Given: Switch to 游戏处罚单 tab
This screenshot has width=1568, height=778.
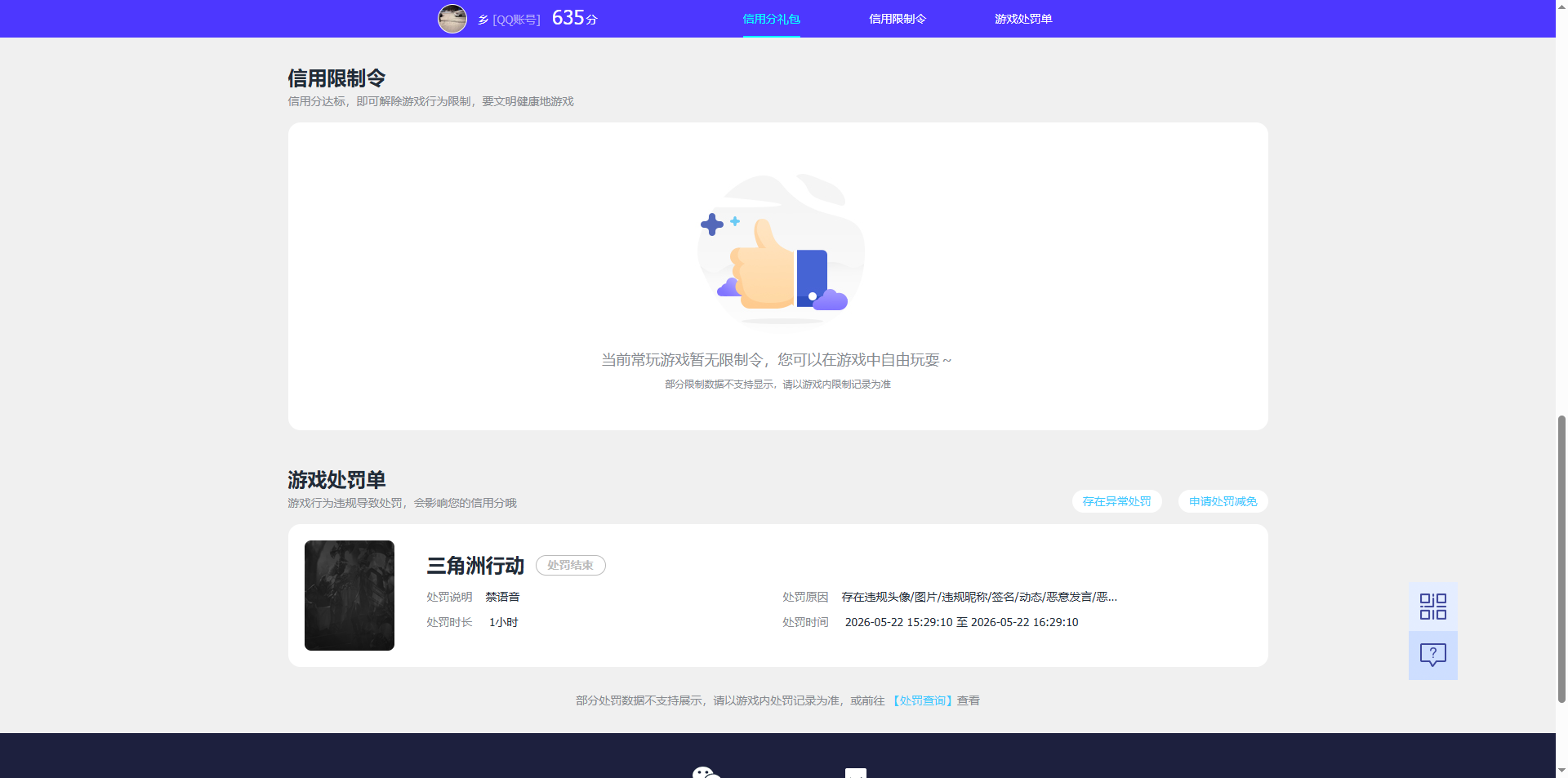Looking at the screenshot, I should pyautogui.click(x=1023, y=19).
